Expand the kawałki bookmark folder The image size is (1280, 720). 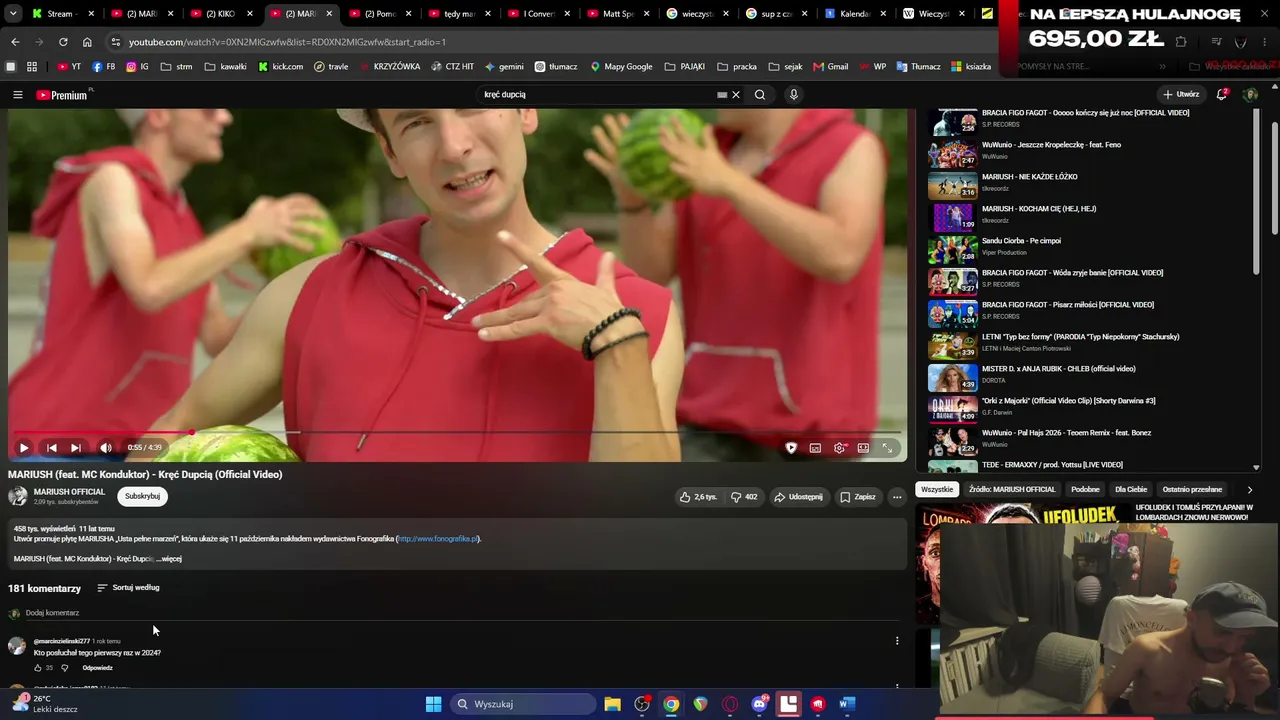pyautogui.click(x=225, y=67)
